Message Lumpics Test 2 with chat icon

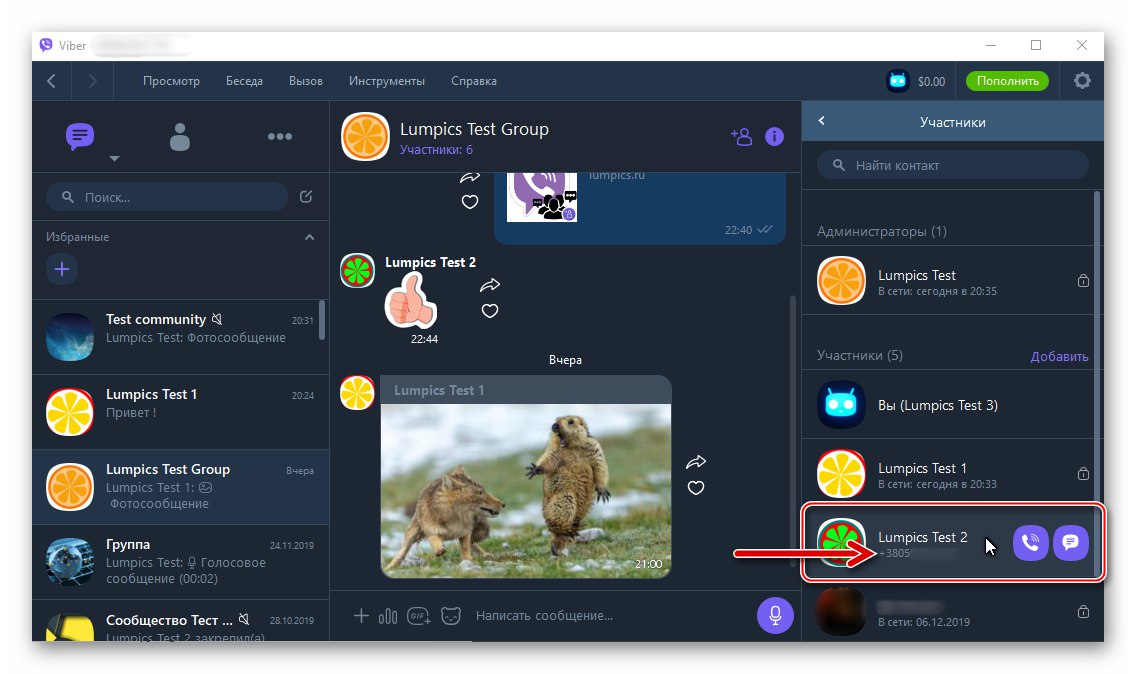1071,542
